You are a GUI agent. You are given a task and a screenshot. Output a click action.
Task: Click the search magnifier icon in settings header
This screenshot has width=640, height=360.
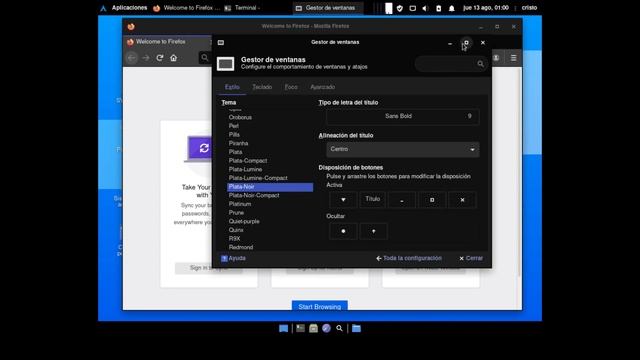coord(480,64)
